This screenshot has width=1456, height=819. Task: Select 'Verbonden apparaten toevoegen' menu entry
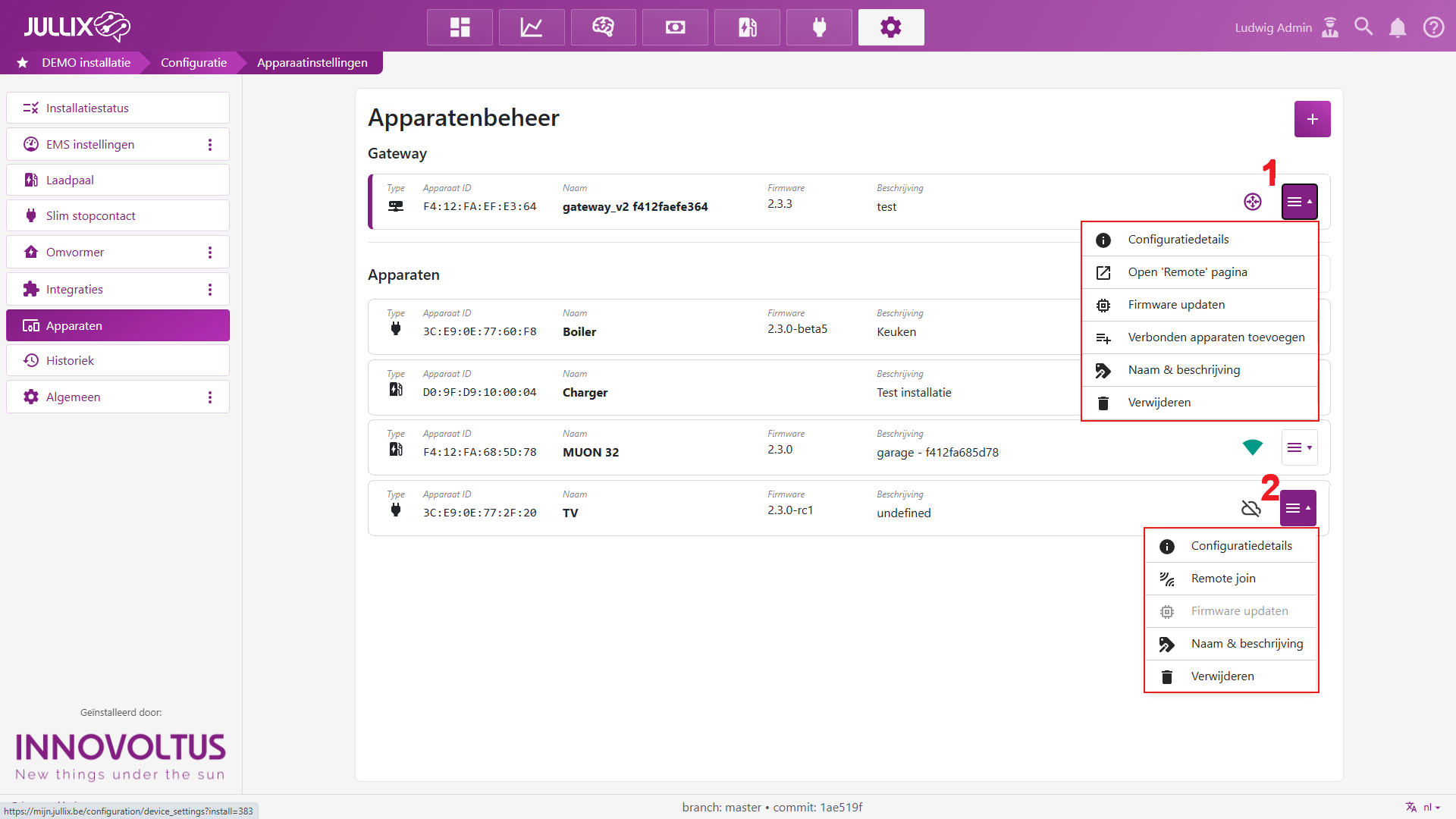click(1216, 337)
